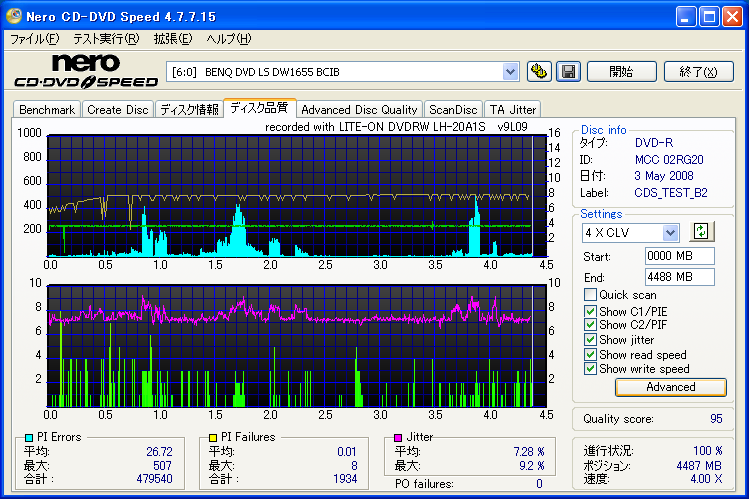Image resolution: width=749 pixels, height=499 pixels.
Task: Enable the Quick scan checkbox
Action: 591,295
